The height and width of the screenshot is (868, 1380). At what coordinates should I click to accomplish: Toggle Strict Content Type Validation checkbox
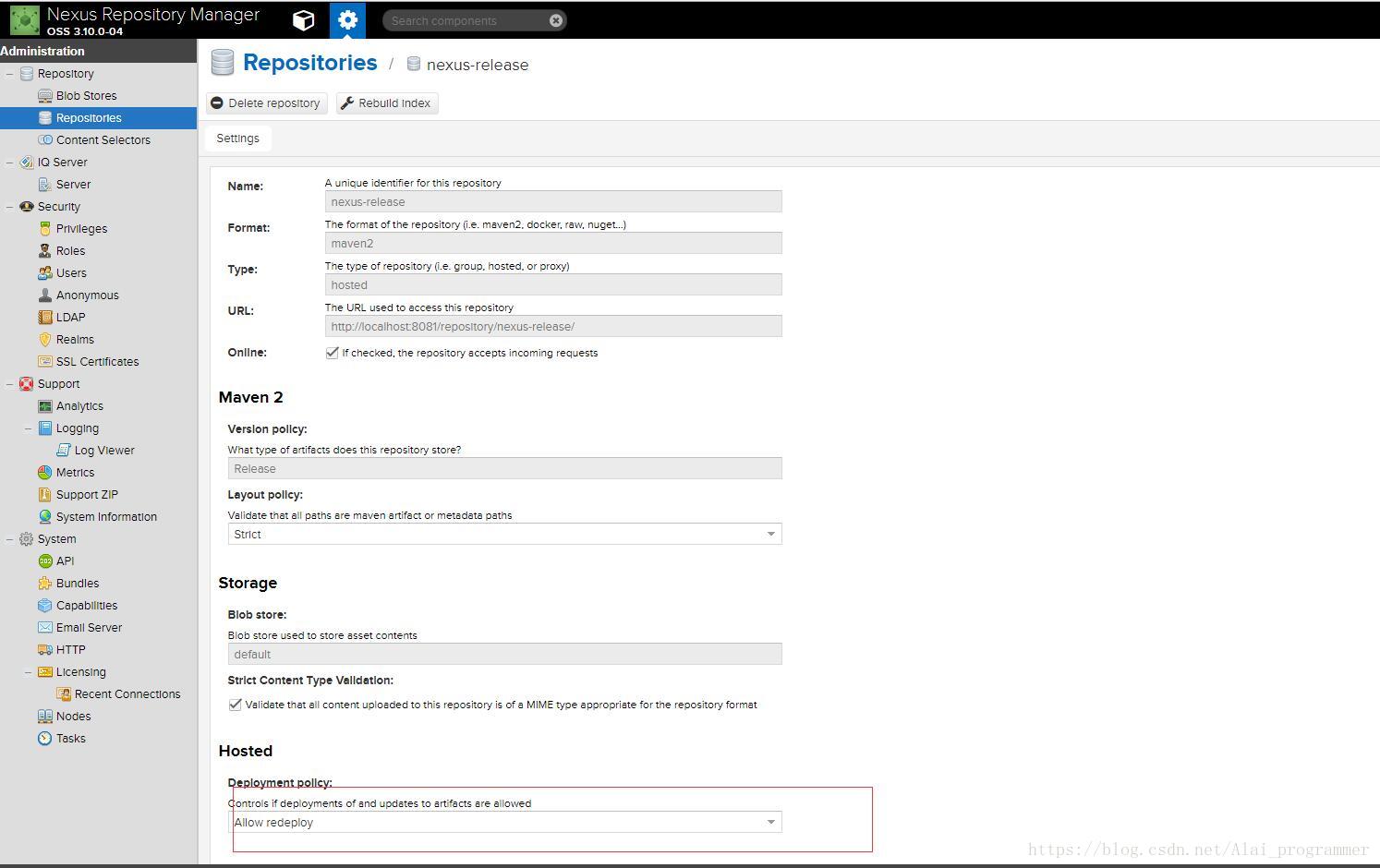click(x=235, y=705)
